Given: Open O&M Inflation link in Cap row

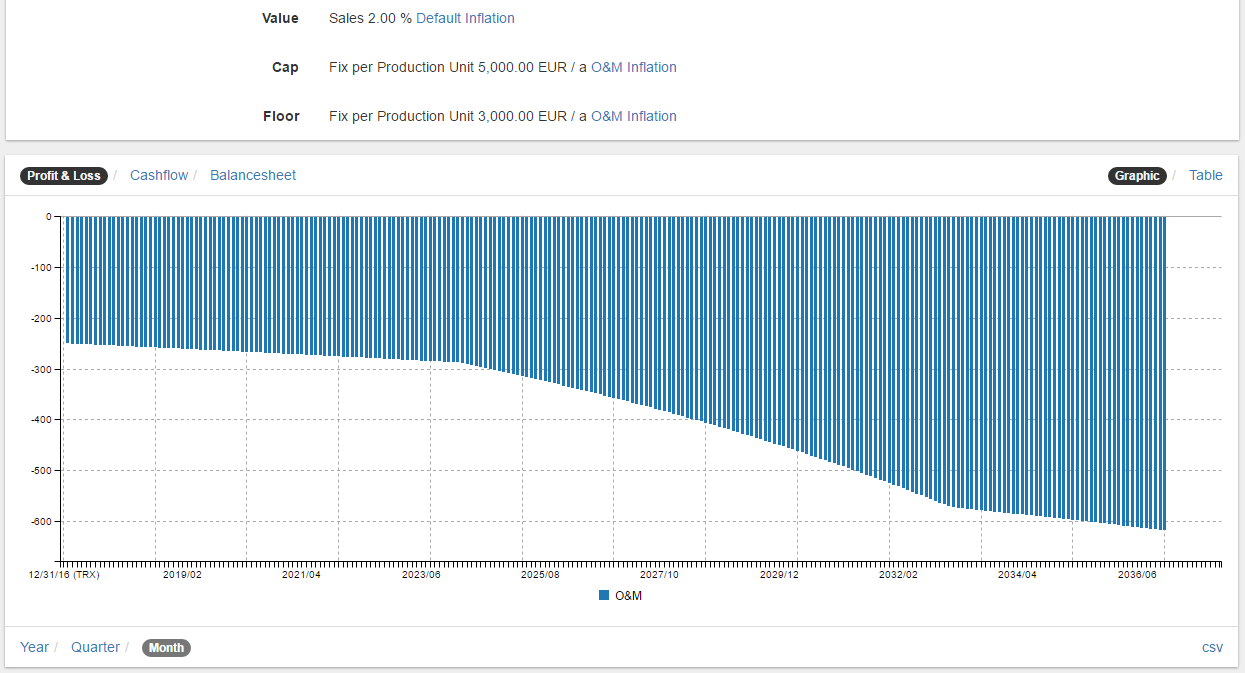Looking at the screenshot, I should point(633,67).
